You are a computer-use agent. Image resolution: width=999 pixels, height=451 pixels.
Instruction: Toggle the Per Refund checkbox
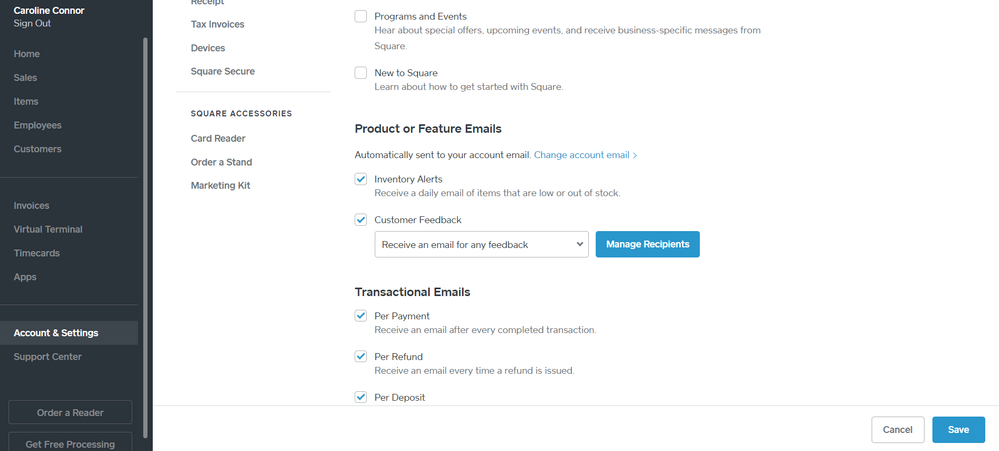(x=361, y=357)
